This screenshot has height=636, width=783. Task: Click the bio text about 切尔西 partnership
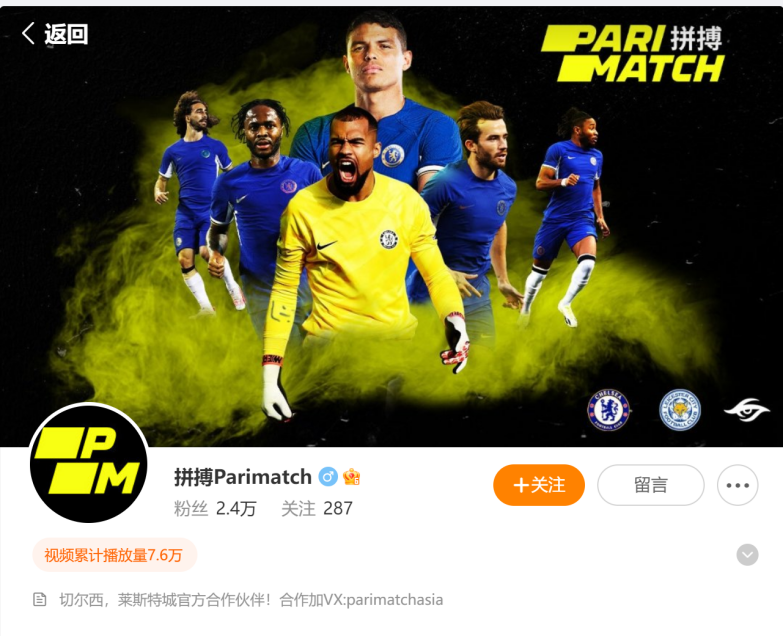251,600
